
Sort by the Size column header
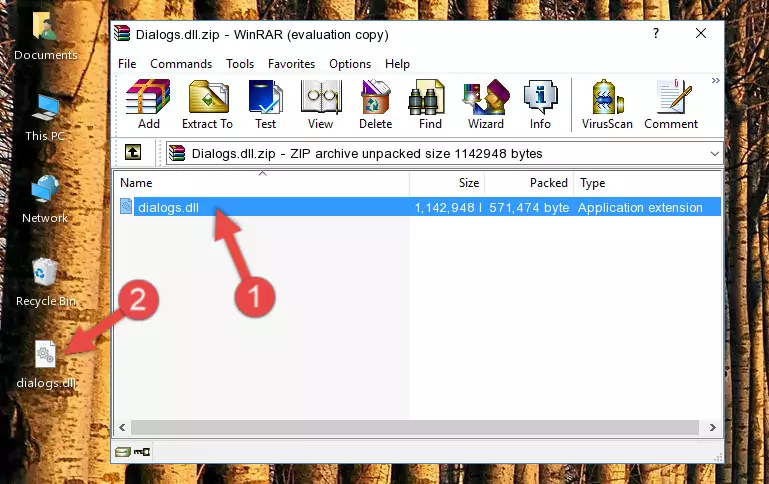coord(447,183)
